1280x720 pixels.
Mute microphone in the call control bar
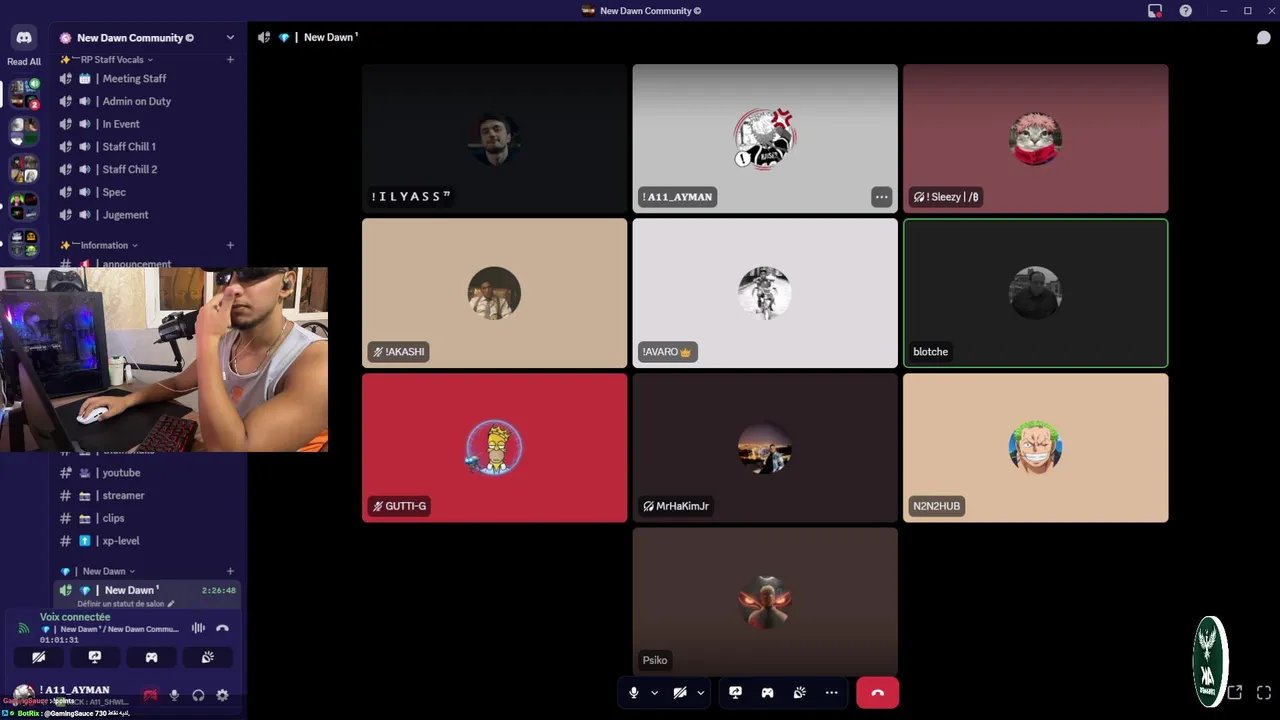click(633, 692)
